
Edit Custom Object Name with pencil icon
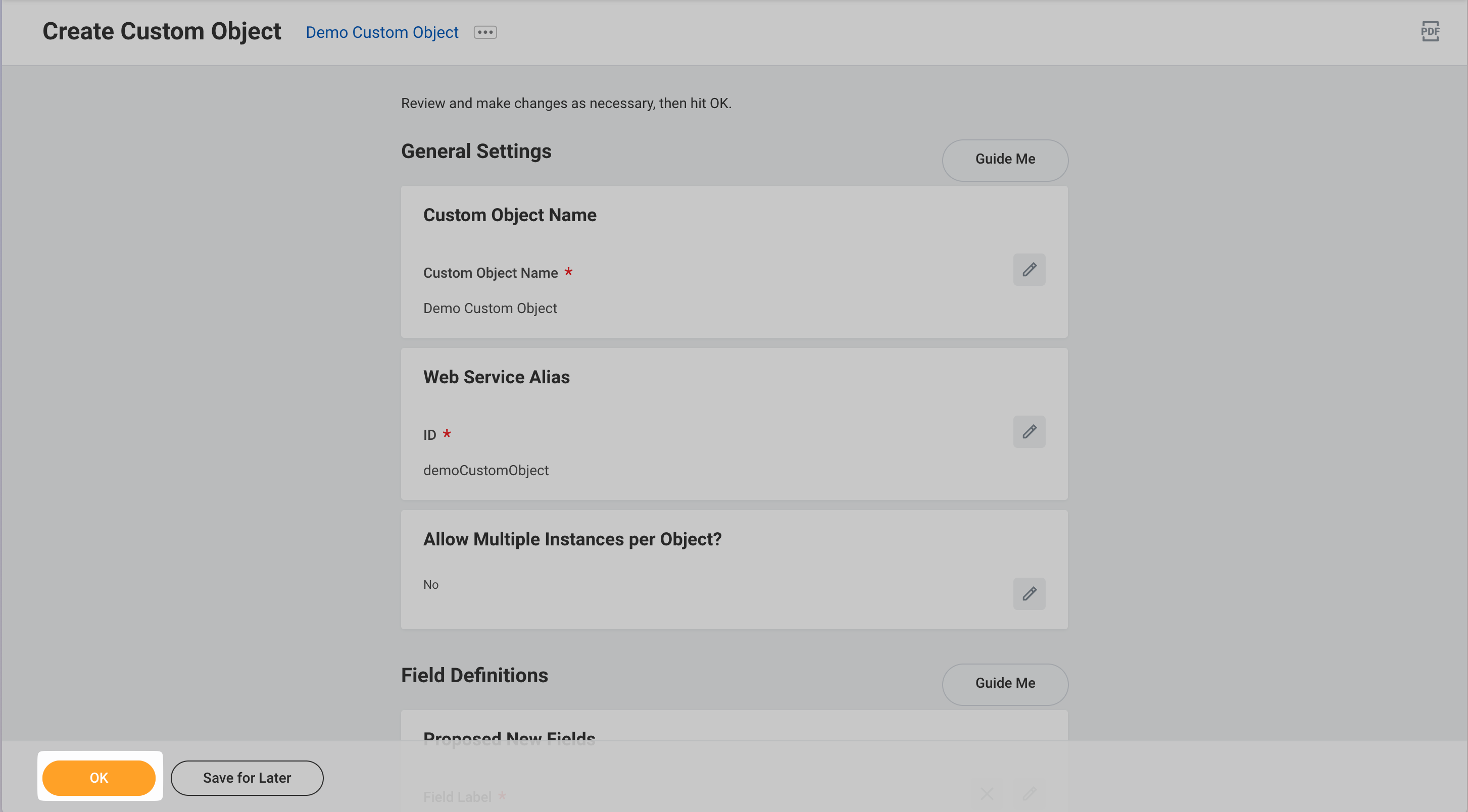coord(1029,270)
